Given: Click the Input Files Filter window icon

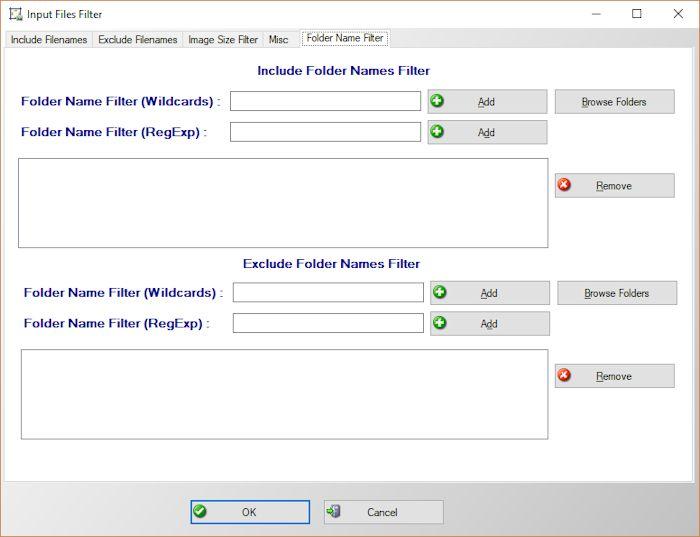Looking at the screenshot, I should [15, 15].
